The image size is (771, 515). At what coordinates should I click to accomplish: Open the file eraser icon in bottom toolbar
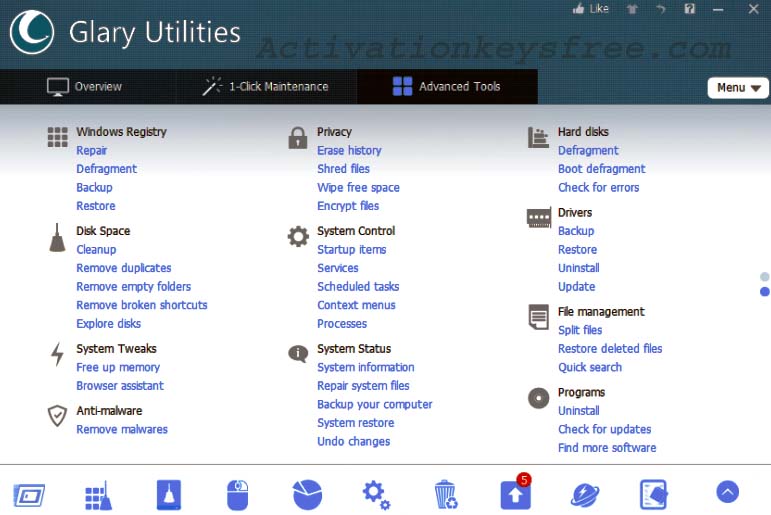(x=653, y=495)
